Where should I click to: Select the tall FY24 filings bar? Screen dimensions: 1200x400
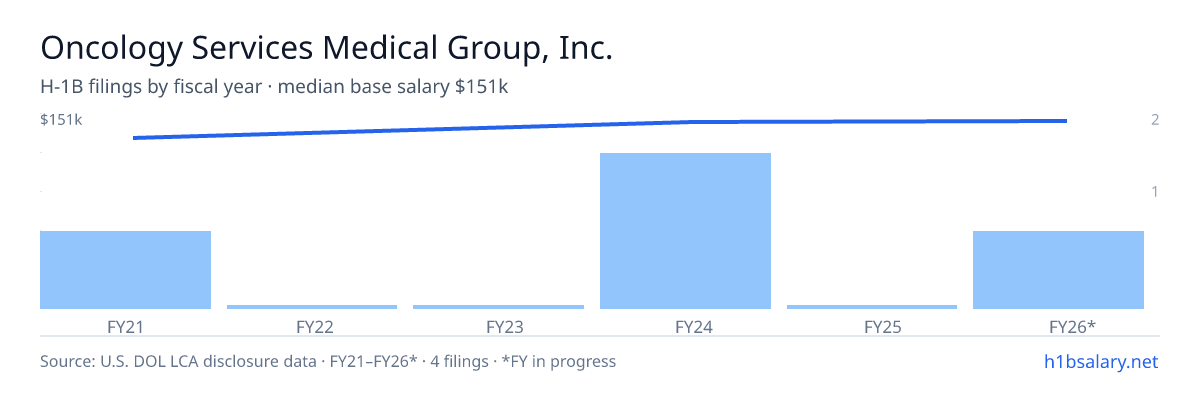(x=685, y=231)
